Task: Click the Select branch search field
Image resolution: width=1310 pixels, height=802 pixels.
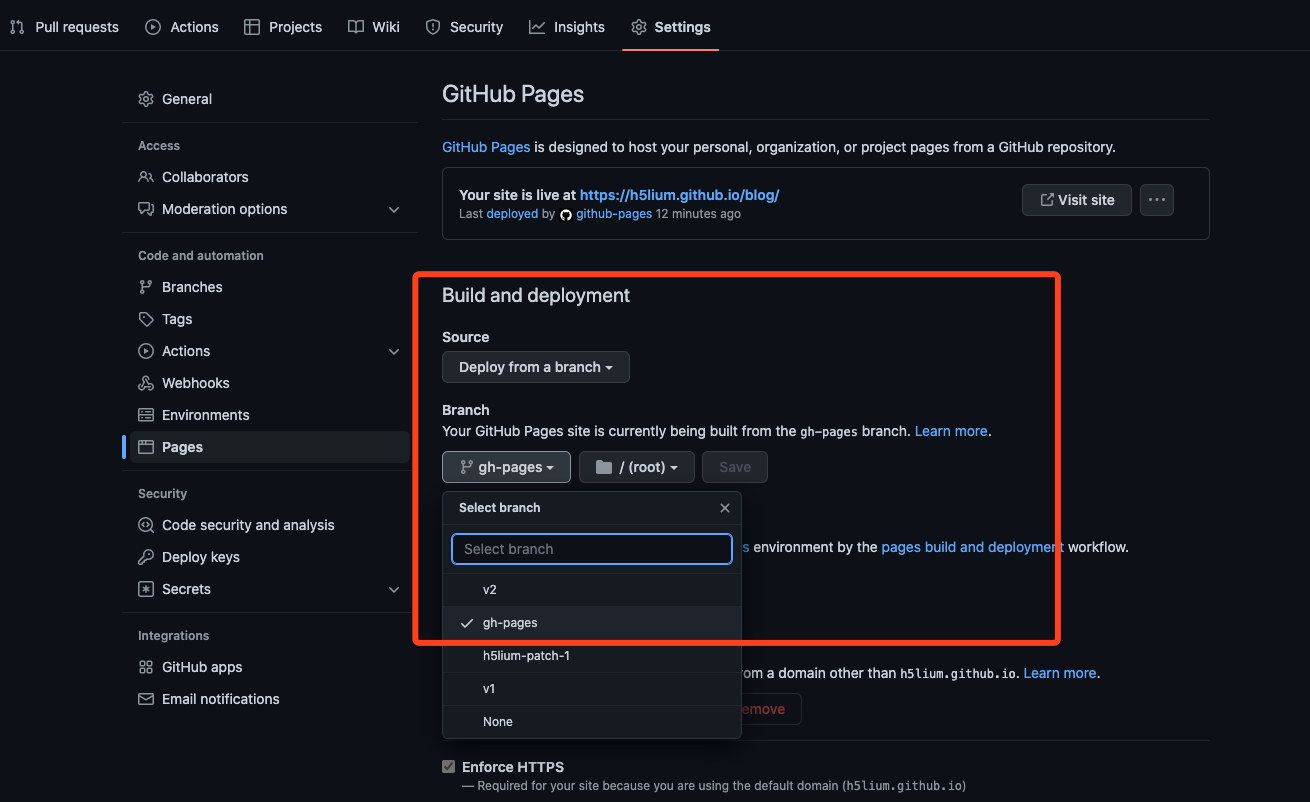Action: 592,549
